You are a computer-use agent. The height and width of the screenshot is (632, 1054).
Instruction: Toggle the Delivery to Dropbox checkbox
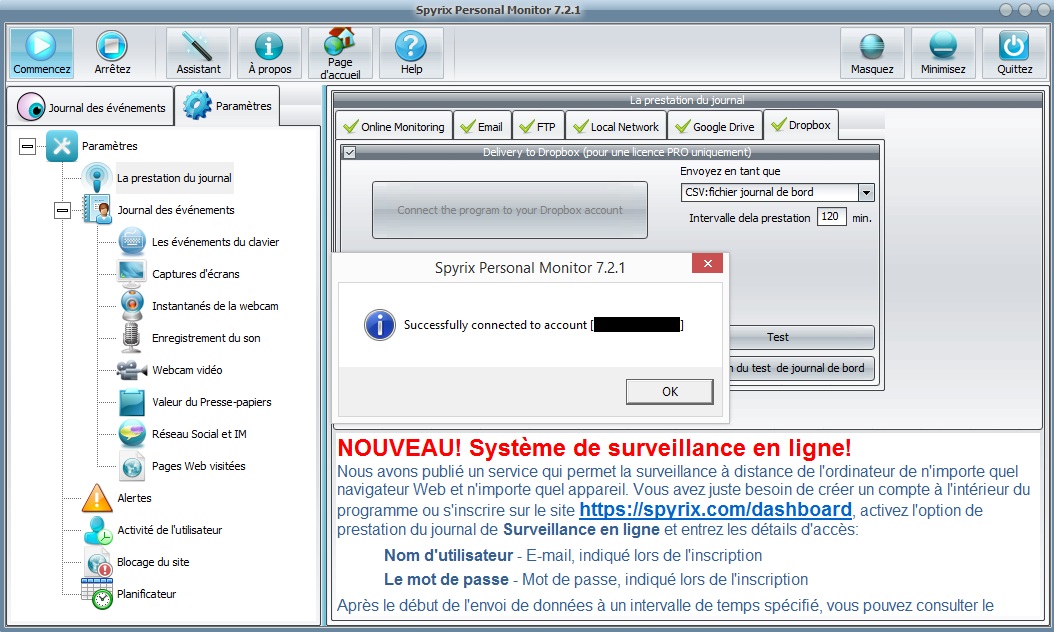(x=349, y=153)
